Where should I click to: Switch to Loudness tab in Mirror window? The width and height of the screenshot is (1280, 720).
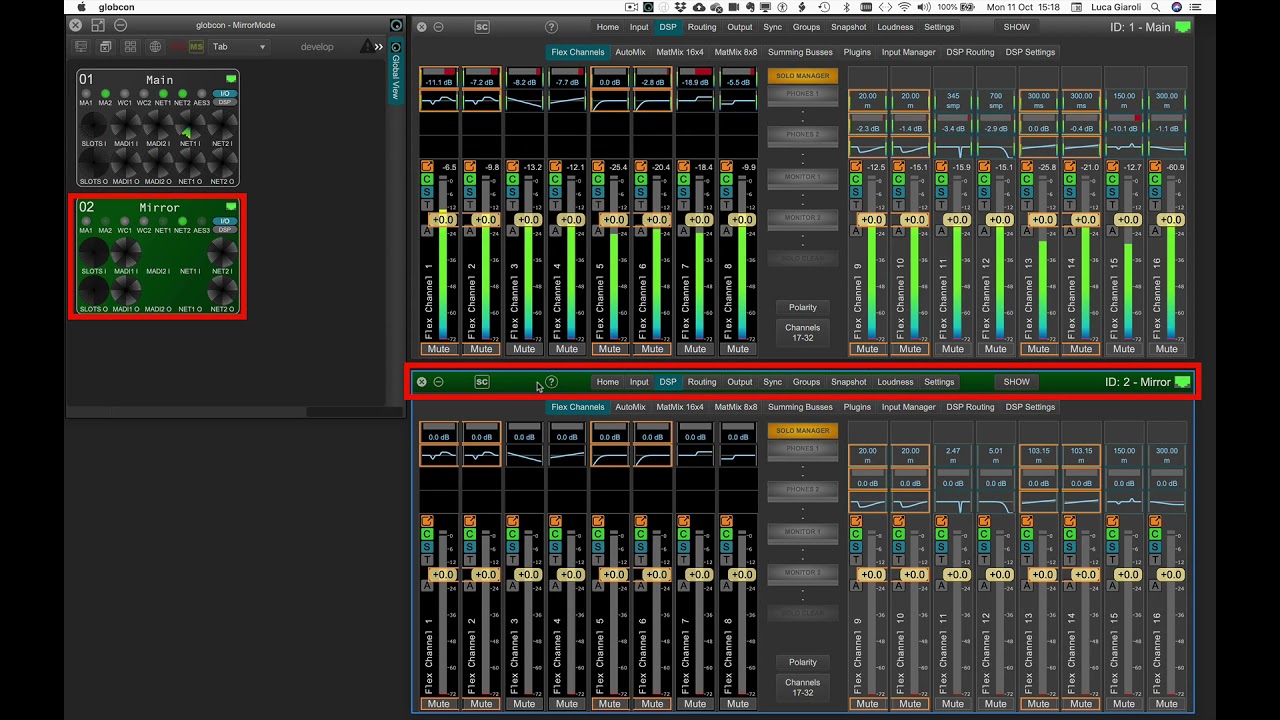[895, 382]
